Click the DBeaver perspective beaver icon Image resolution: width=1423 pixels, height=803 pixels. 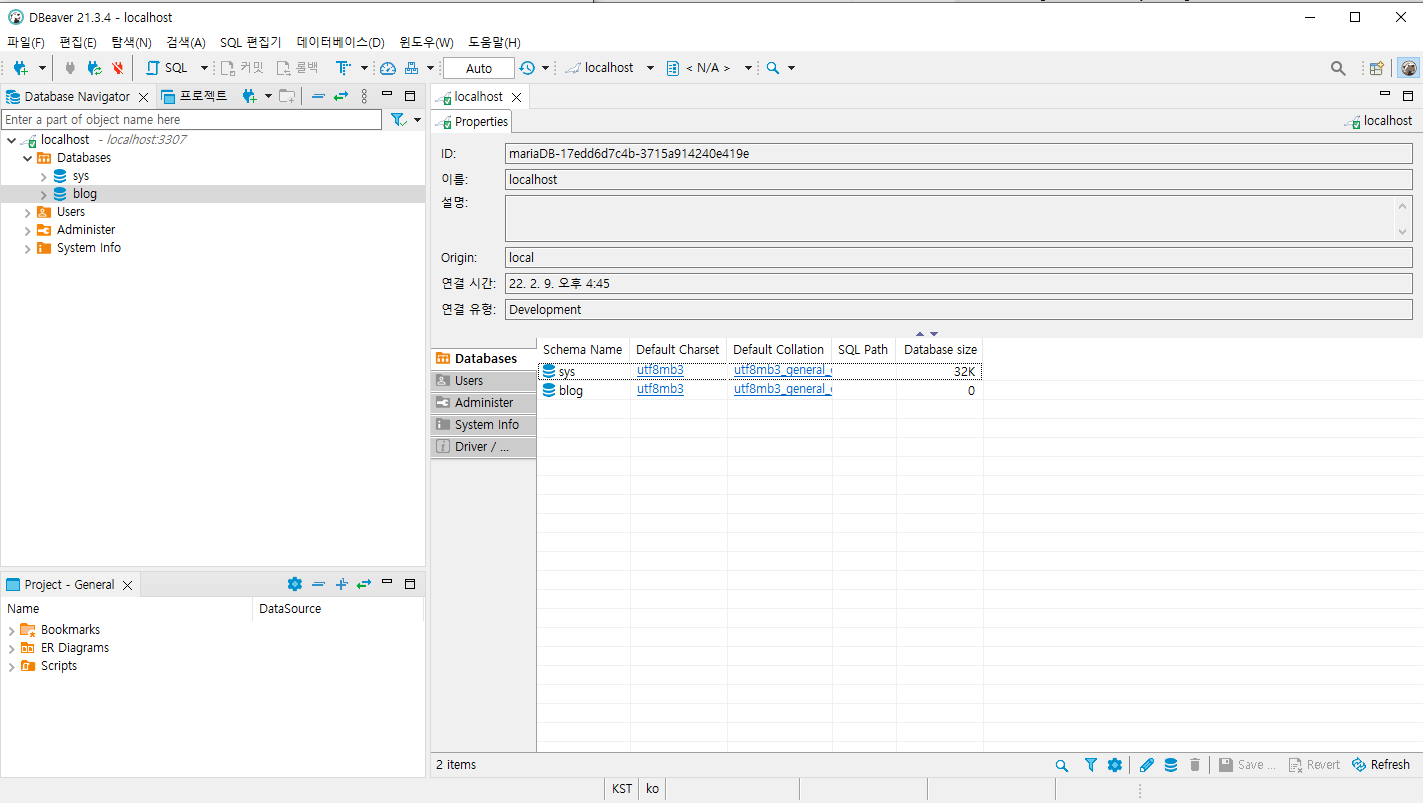pyautogui.click(x=1409, y=68)
